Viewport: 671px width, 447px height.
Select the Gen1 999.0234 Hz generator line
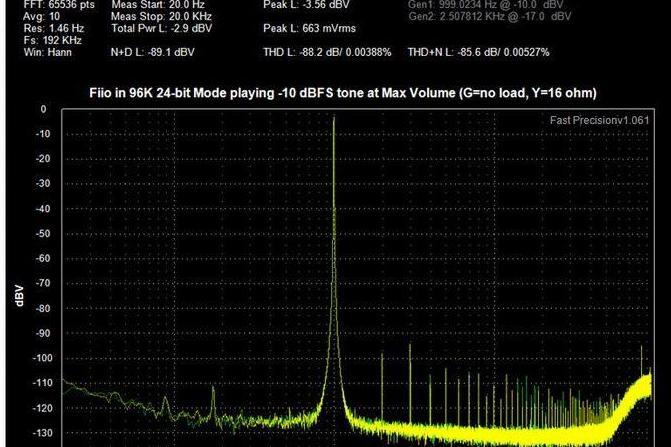coord(490,5)
